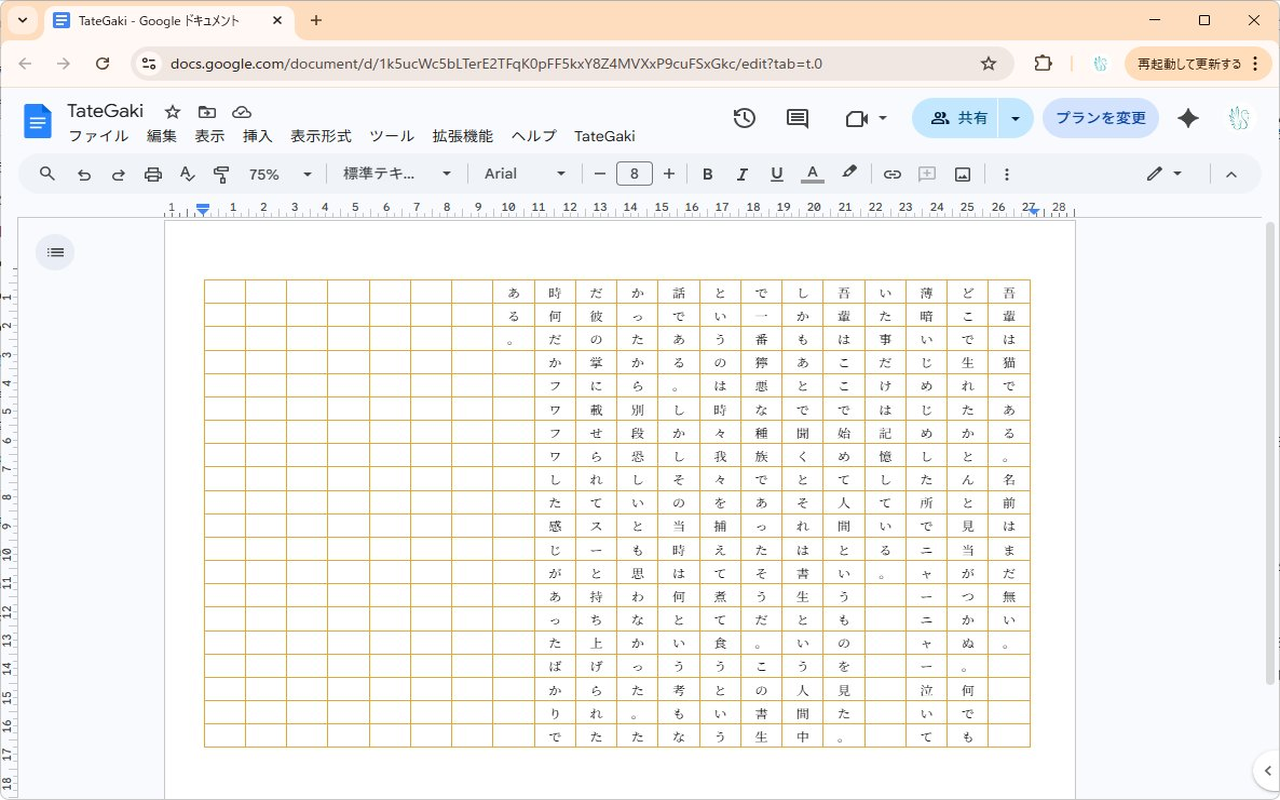1280x800 pixels.
Task: Click the 共有 share button
Action: click(x=955, y=118)
